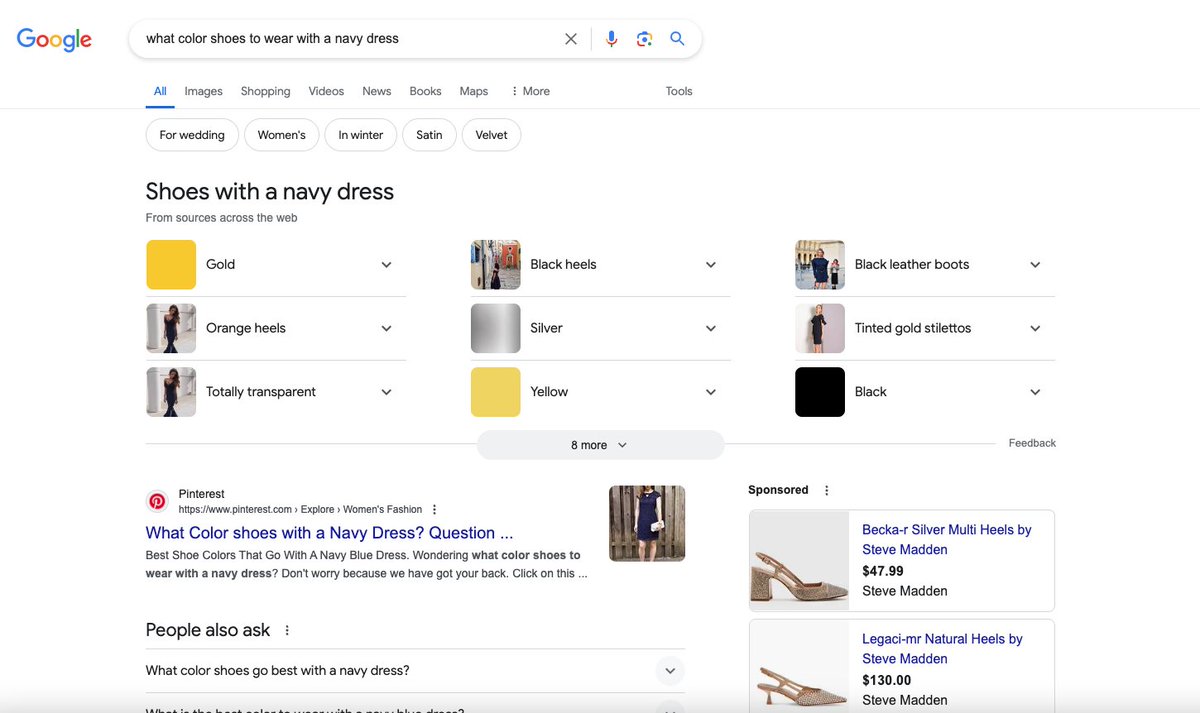Open the Pinterest result navy dress thumbnail
1200x713 pixels.
pyautogui.click(x=647, y=524)
